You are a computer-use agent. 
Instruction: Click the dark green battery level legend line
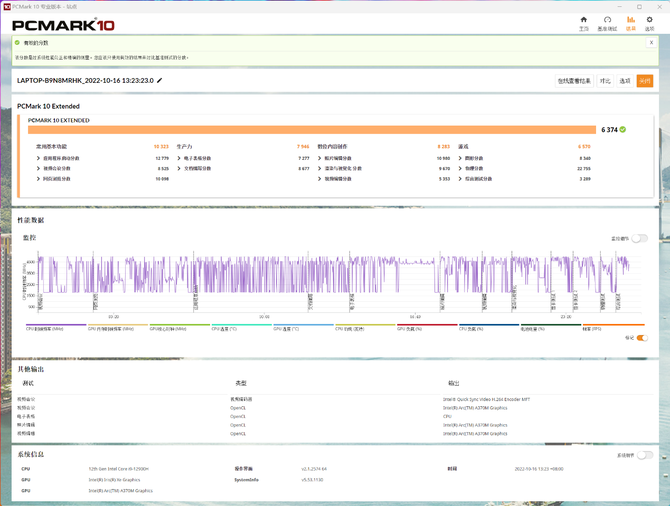[x=551, y=325]
